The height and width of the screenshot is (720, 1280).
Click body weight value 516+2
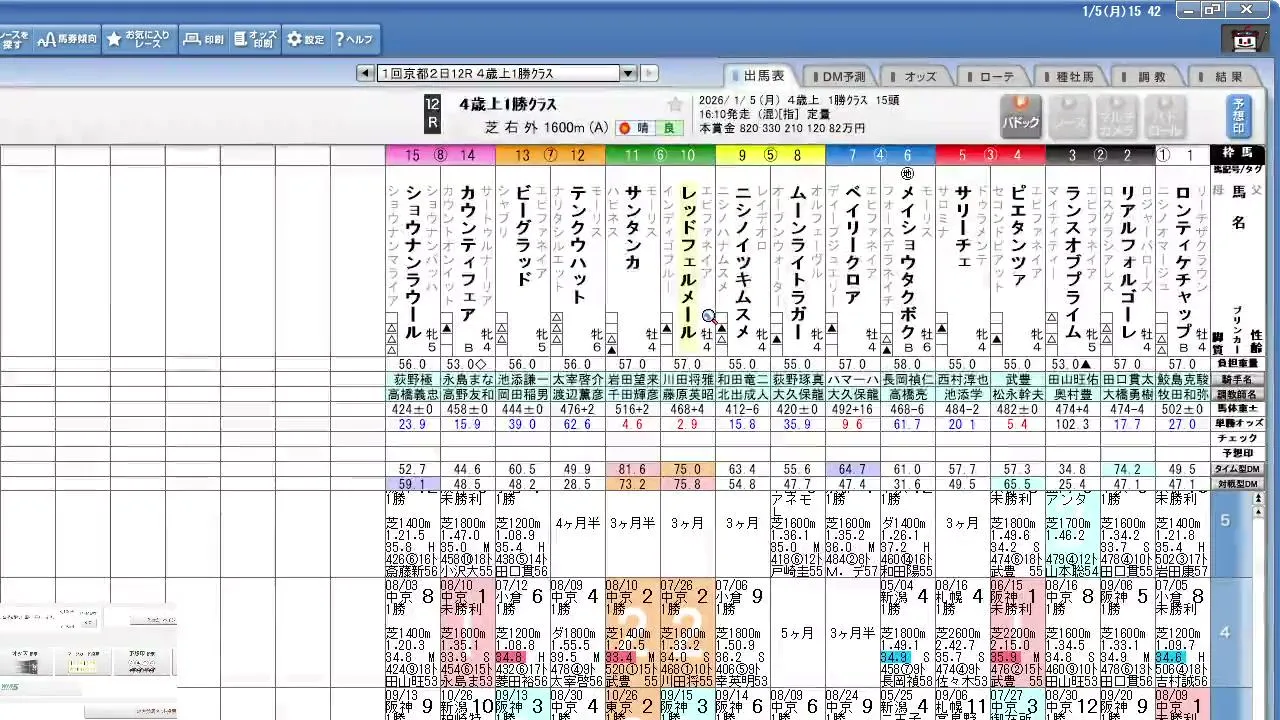(633, 409)
